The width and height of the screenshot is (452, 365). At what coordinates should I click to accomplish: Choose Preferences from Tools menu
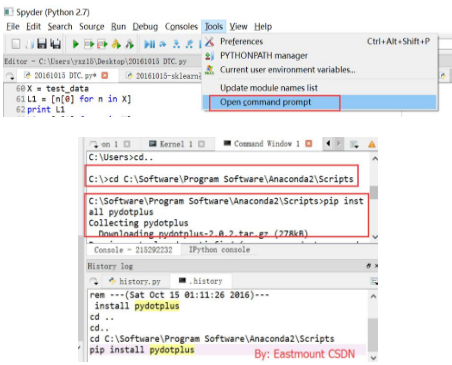(319, 41)
